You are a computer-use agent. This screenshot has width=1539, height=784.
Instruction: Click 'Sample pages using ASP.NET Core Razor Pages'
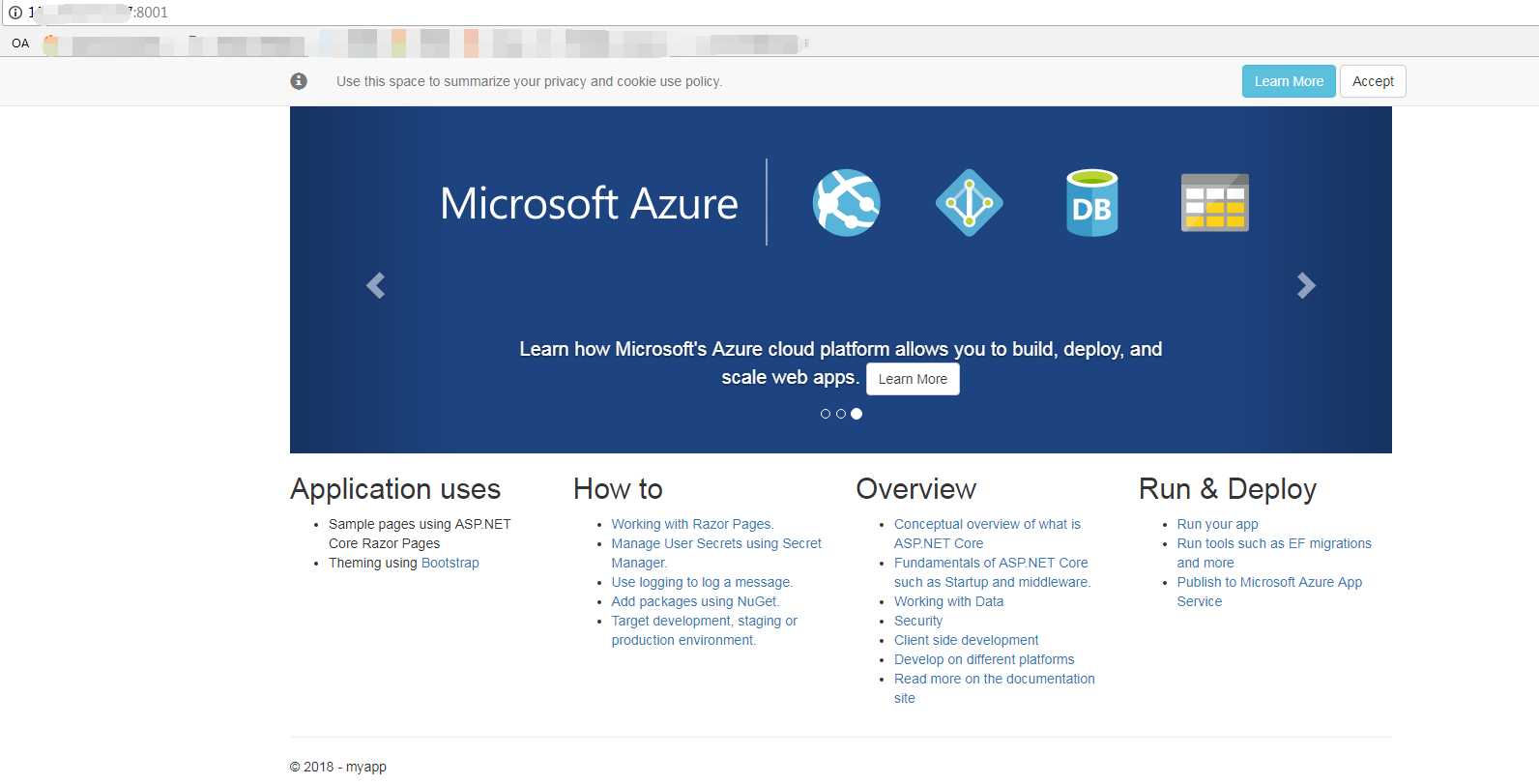(x=420, y=534)
